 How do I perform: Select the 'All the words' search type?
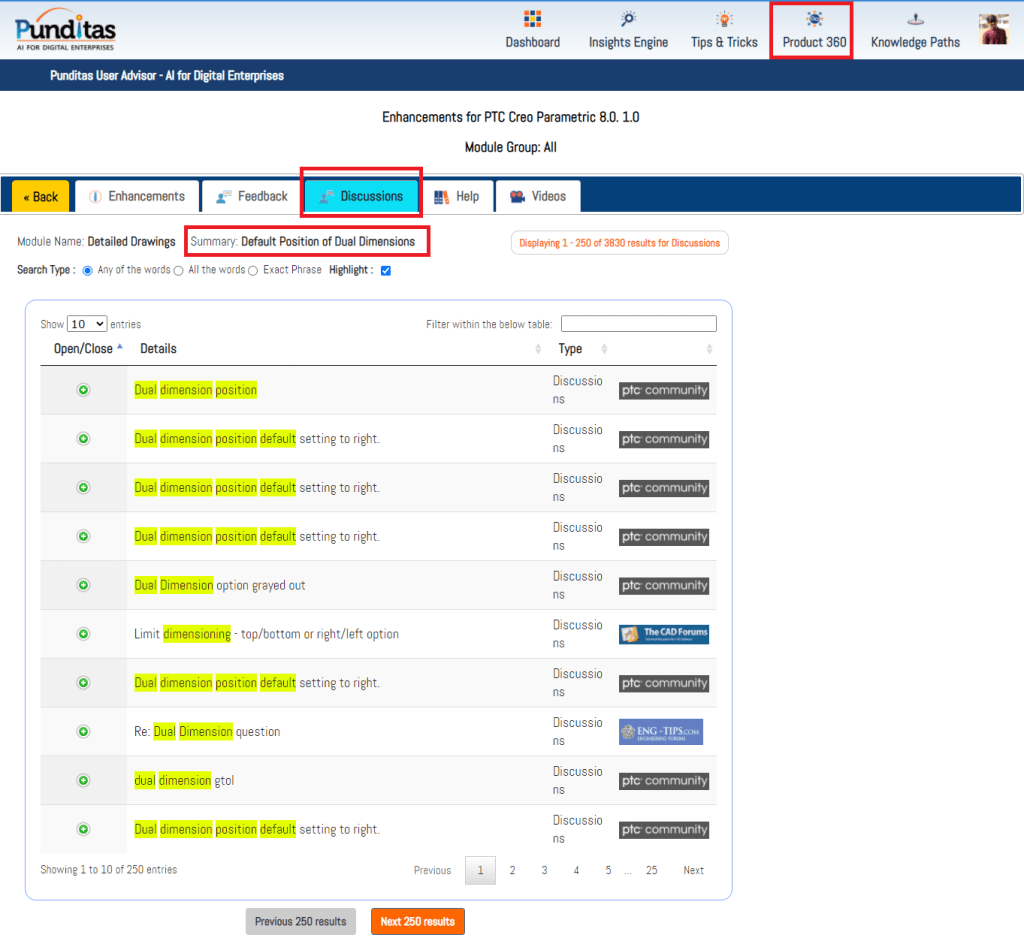tap(179, 271)
